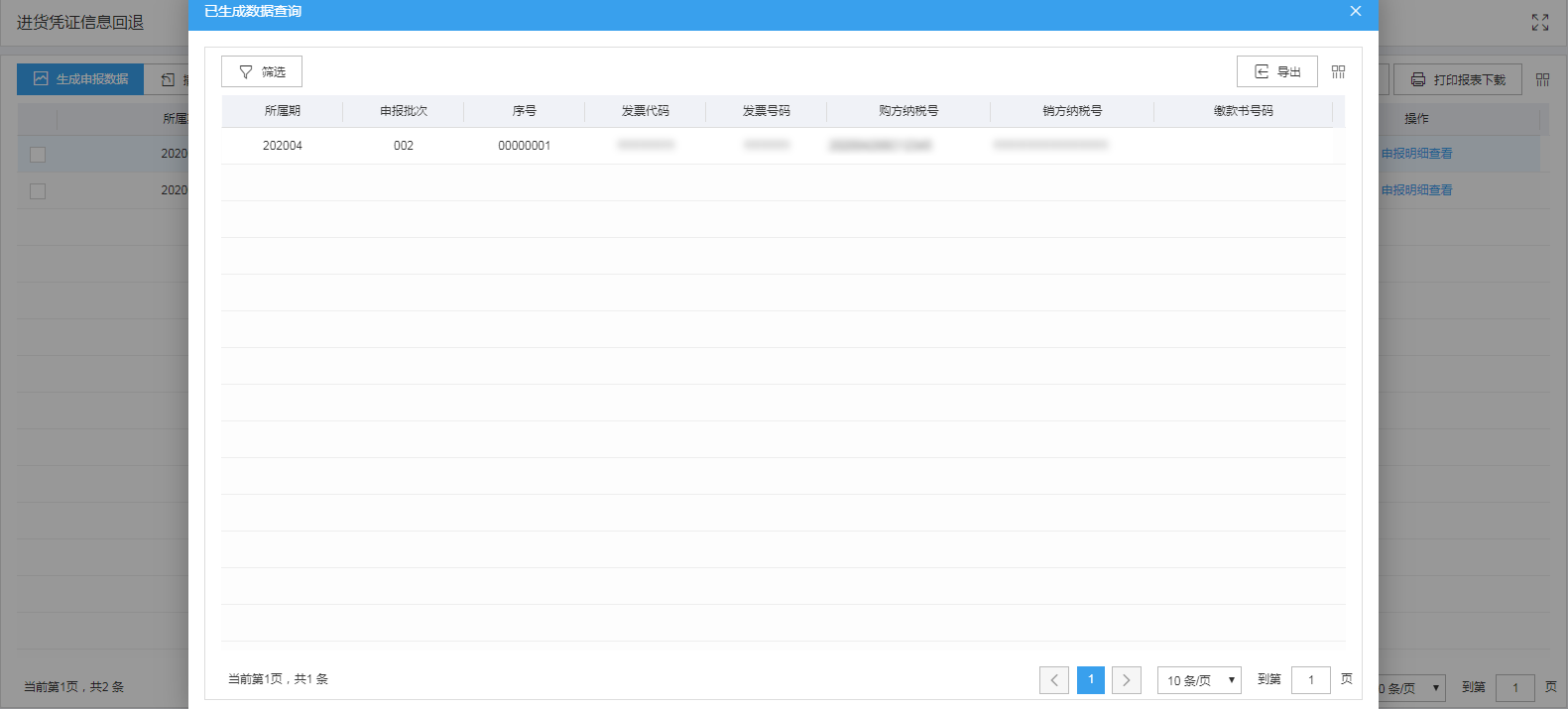
Task: Open second row 申报明细查看 link
Action: click(1416, 190)
